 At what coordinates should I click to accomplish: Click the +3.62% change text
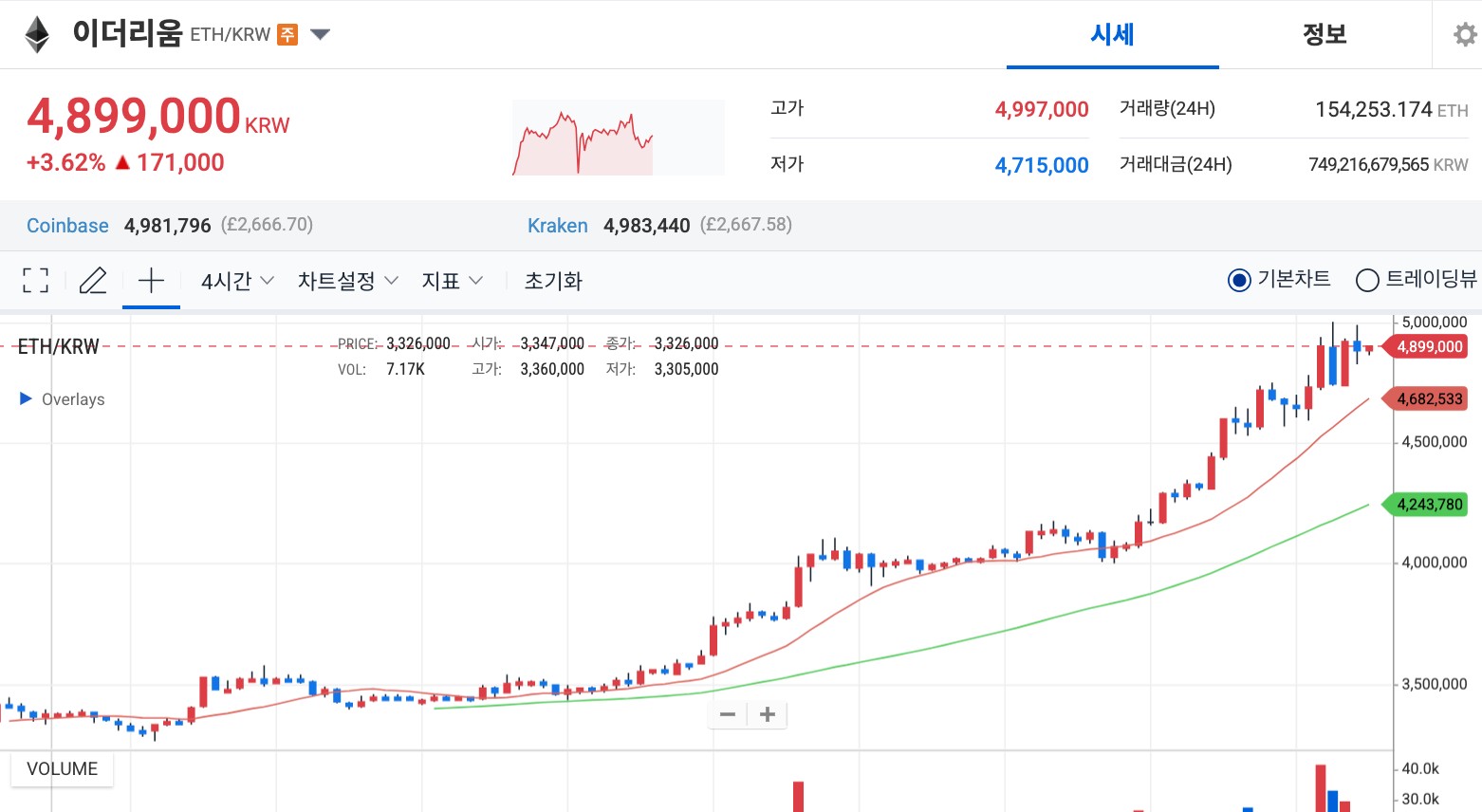point(65,163)
